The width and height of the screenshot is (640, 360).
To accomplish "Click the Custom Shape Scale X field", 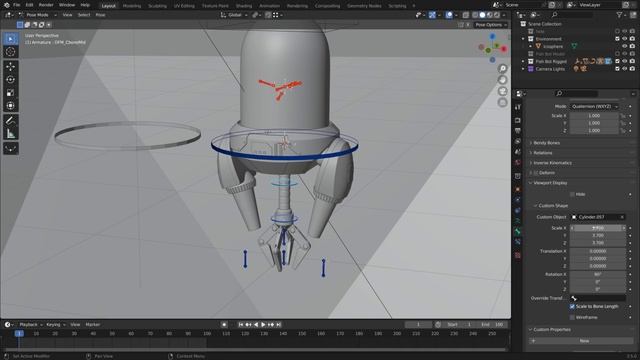I will [x=598, y=228].
